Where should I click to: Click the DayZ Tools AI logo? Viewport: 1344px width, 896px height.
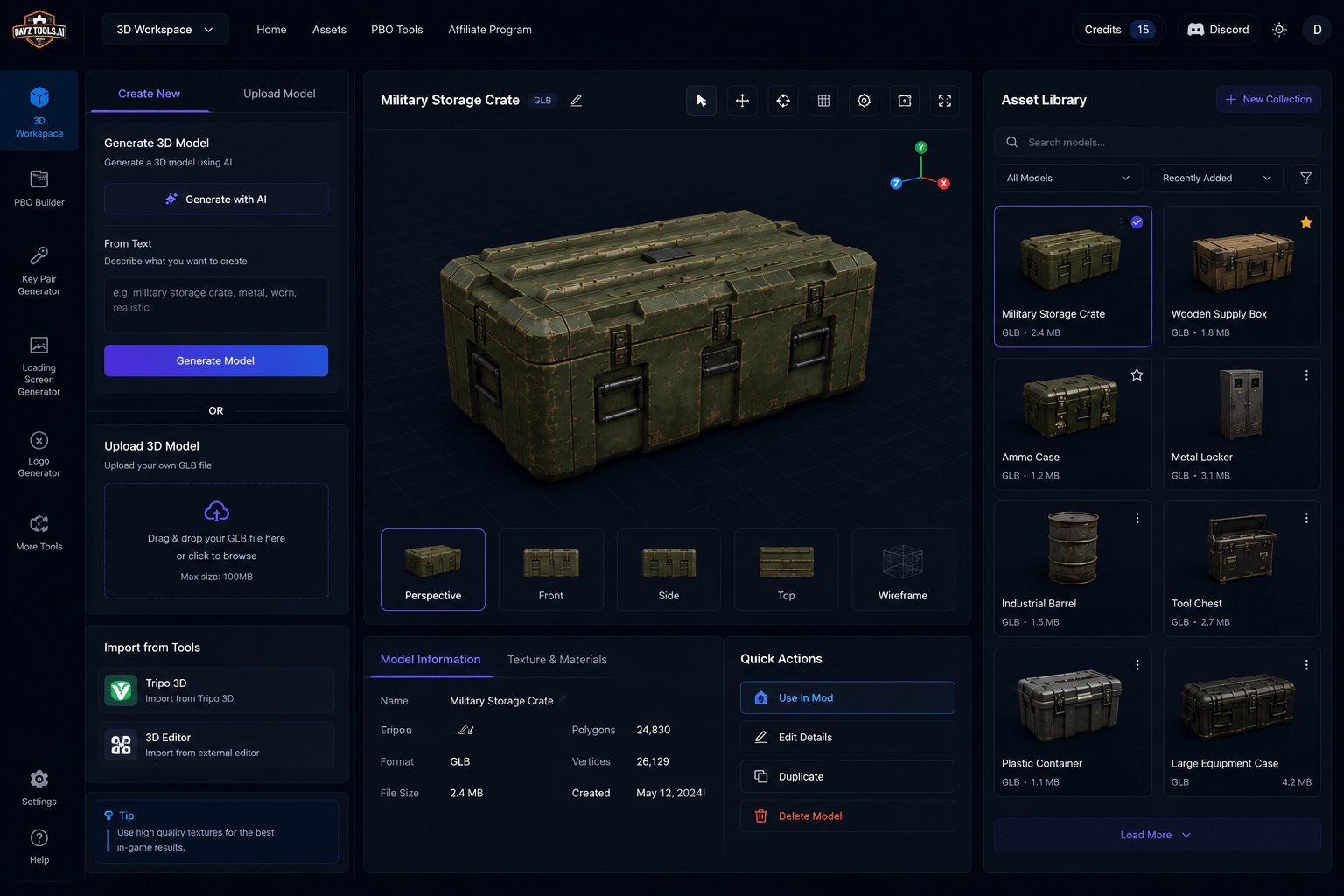tap(39, 30)
